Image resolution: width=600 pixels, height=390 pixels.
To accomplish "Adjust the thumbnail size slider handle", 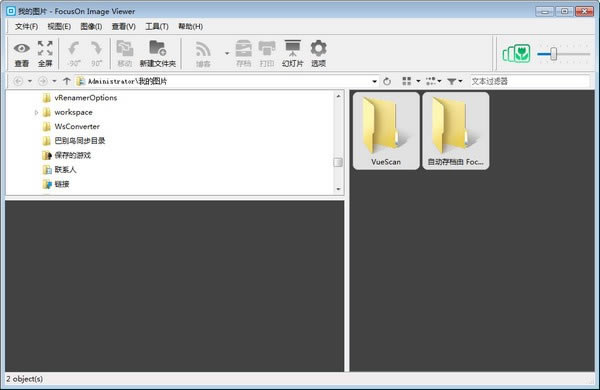I will 553,54.
